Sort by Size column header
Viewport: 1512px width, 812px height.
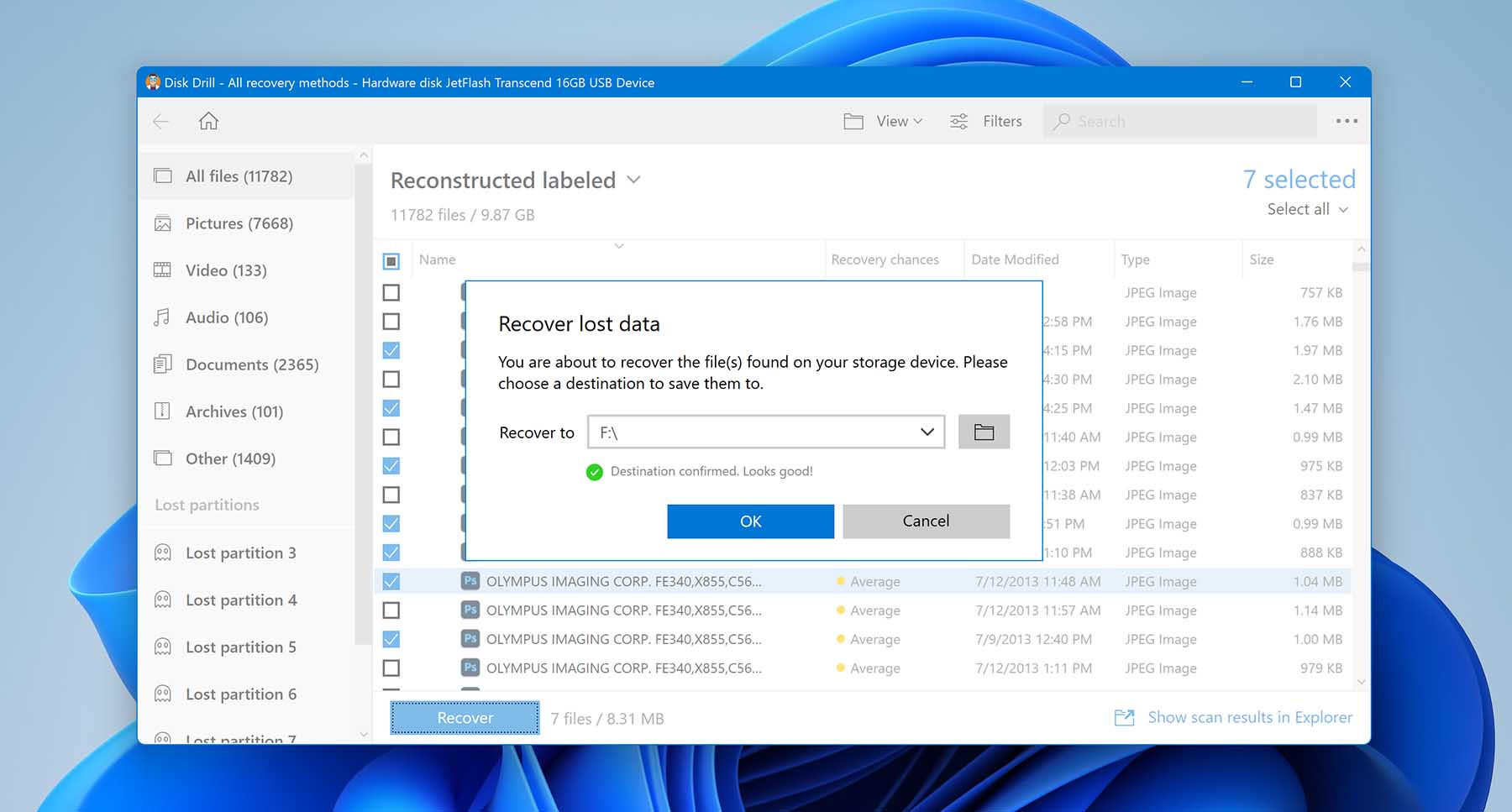coord(1261,259)
